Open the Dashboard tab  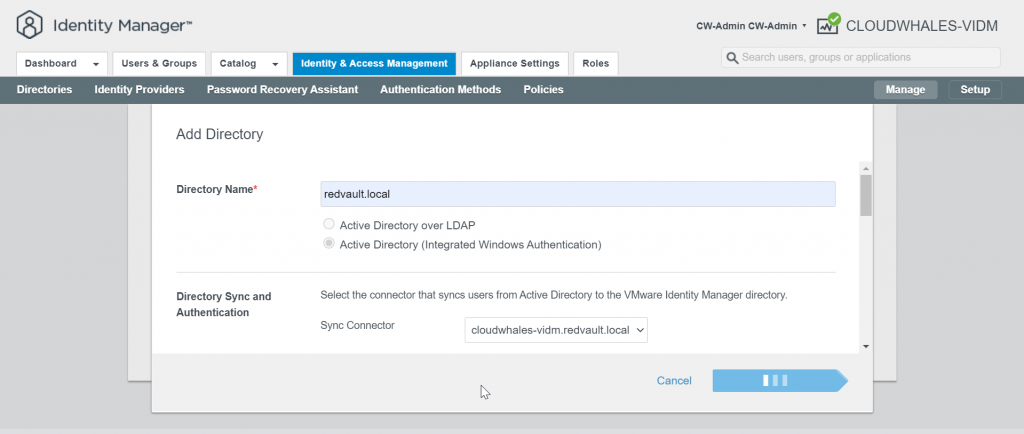pyautogui.click(x=61, y=63)
